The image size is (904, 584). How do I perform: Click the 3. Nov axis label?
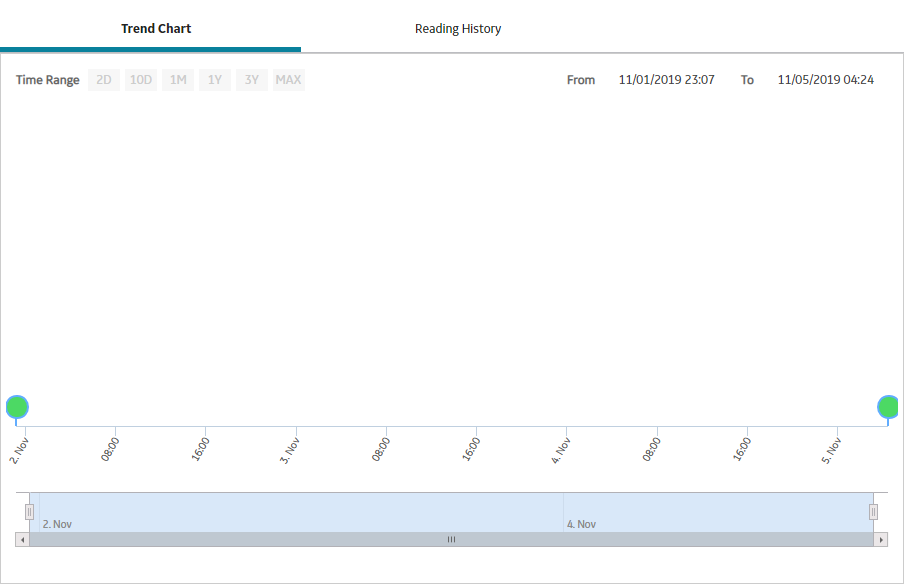(x=289, y=451)
